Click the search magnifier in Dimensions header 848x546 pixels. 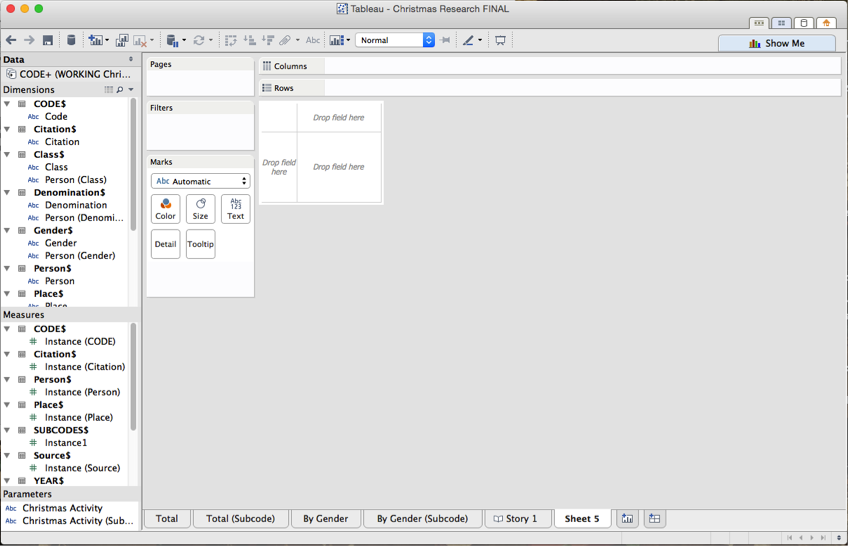(x=120, y=90)
